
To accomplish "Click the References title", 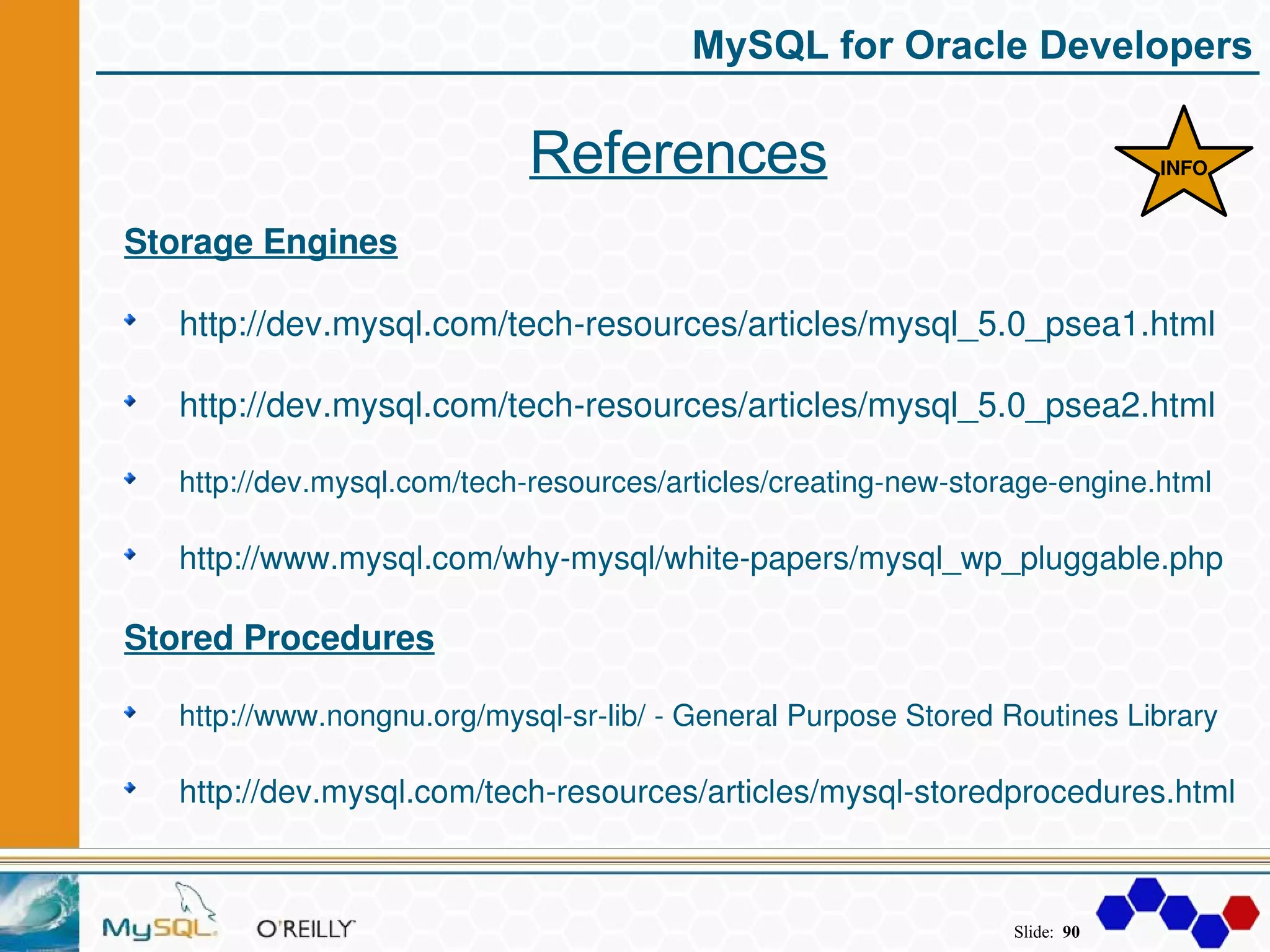I will click(678, 153).
